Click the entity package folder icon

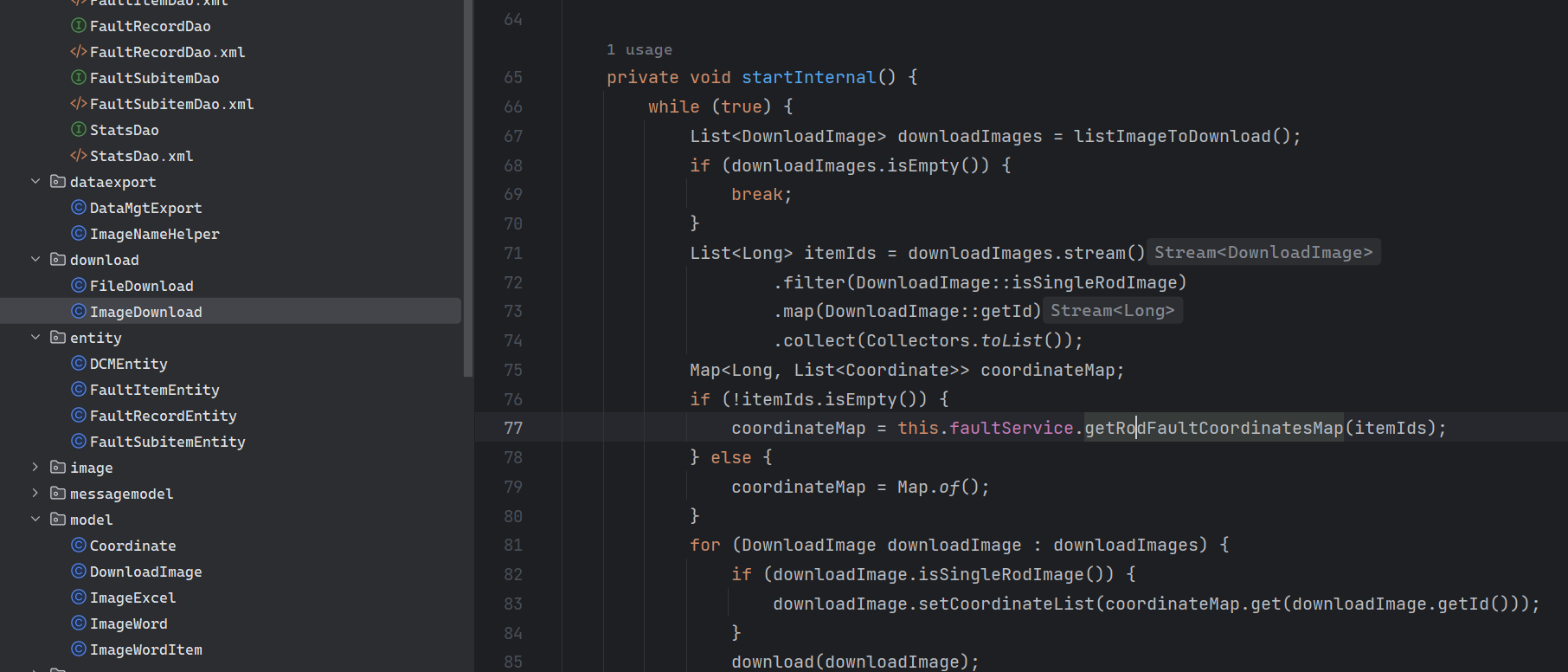click(58, 338)
